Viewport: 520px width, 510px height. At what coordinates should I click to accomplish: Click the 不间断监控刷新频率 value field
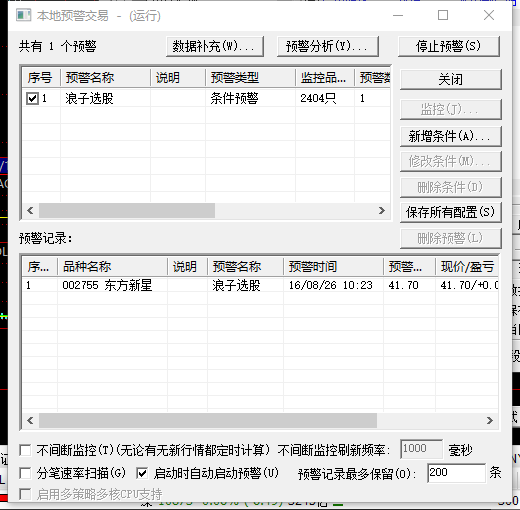pos(421,449)
